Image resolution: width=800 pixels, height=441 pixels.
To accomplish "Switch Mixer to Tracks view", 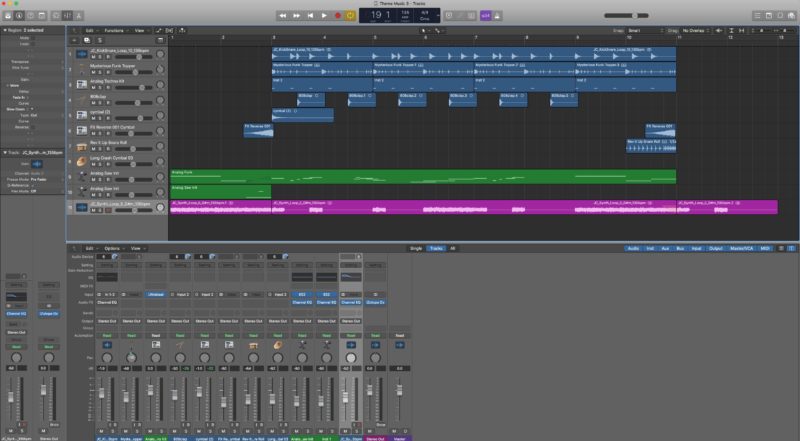I will [x=436, y=249].
